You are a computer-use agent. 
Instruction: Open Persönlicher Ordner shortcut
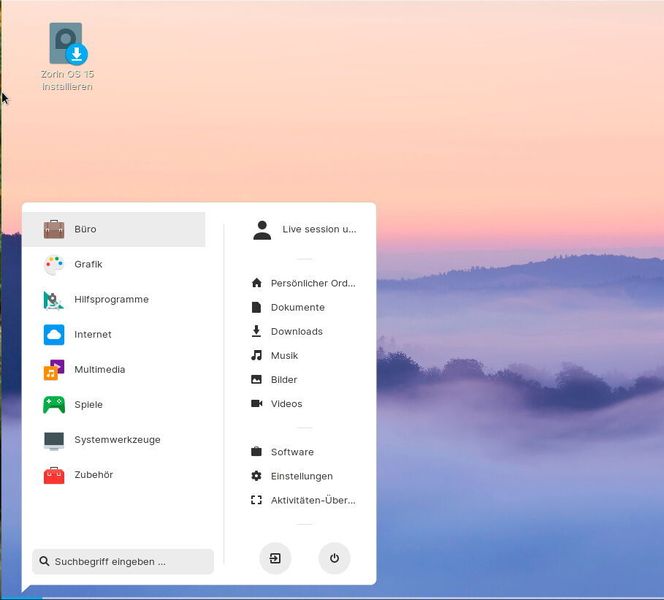point(304,283)
